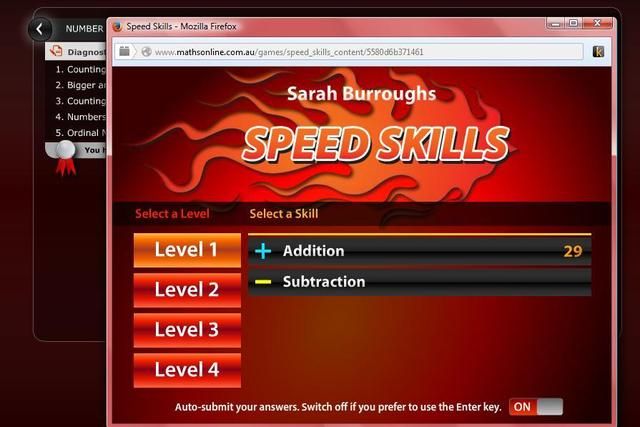Click the Addition score of 29
The width and height of the screenshot is (640, 427).
[572, 251]
